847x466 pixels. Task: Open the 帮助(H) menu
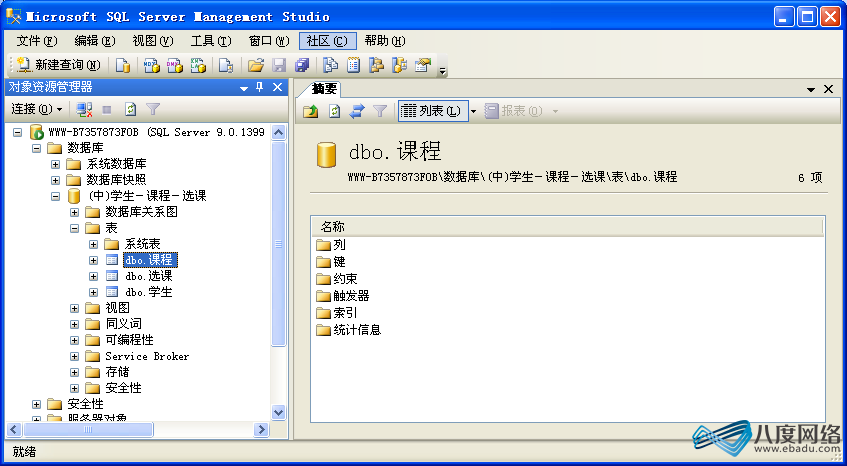pyautogui.click(x=385, y=41)
